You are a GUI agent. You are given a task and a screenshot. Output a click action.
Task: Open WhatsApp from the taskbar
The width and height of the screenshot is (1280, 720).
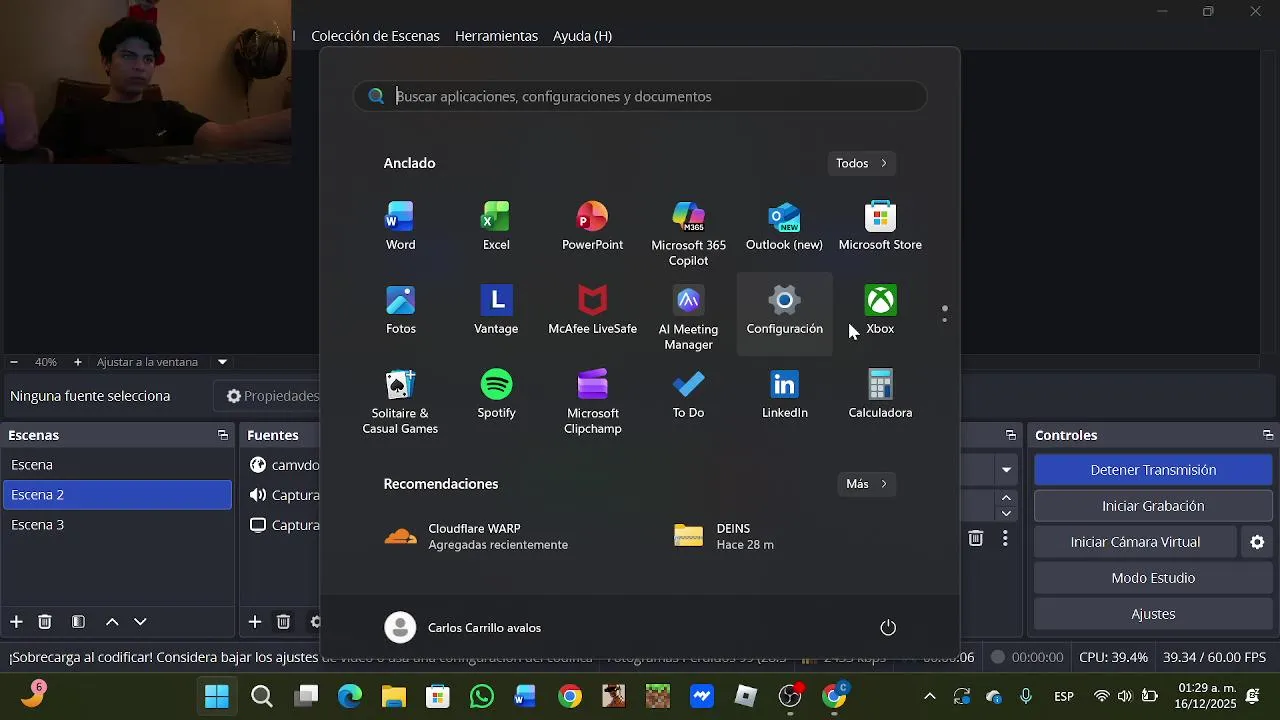(x=482, y=696)
